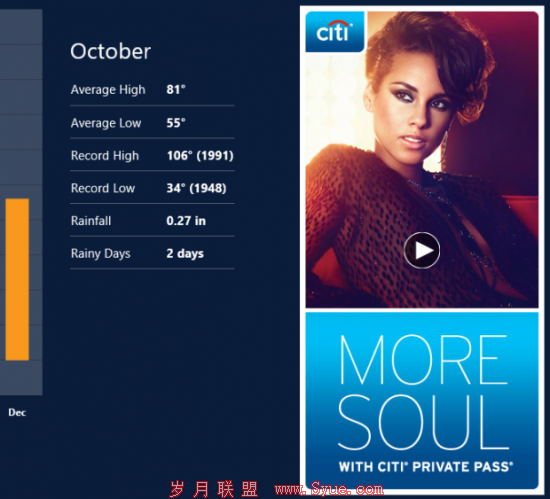550x499 pixels.
Task: Play the Citi ad video
Action: [x=422, y=250]
